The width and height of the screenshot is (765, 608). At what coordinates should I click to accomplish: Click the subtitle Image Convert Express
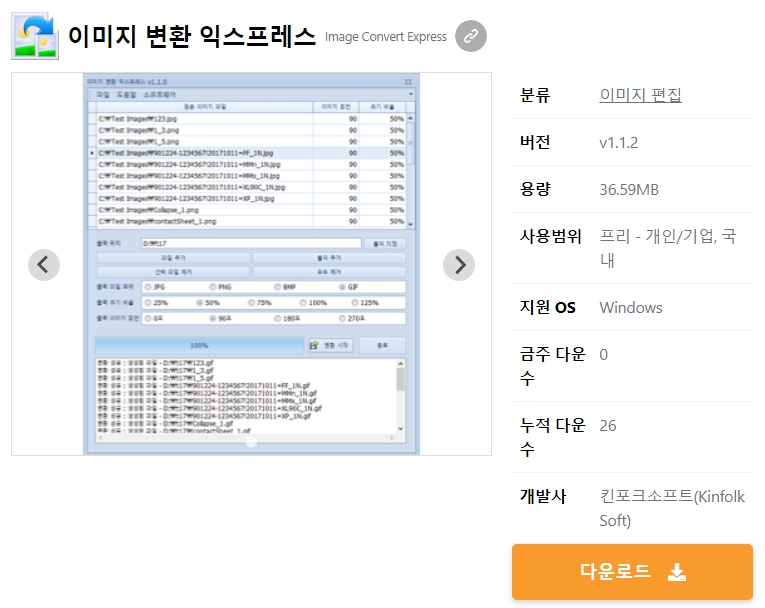pos(385,37)
